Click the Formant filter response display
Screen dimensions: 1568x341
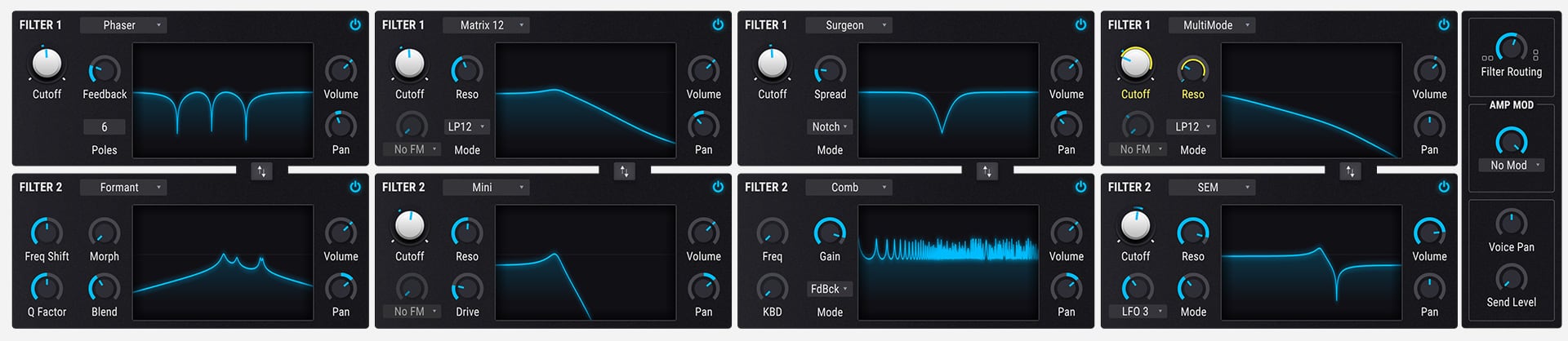click(223, 263)
